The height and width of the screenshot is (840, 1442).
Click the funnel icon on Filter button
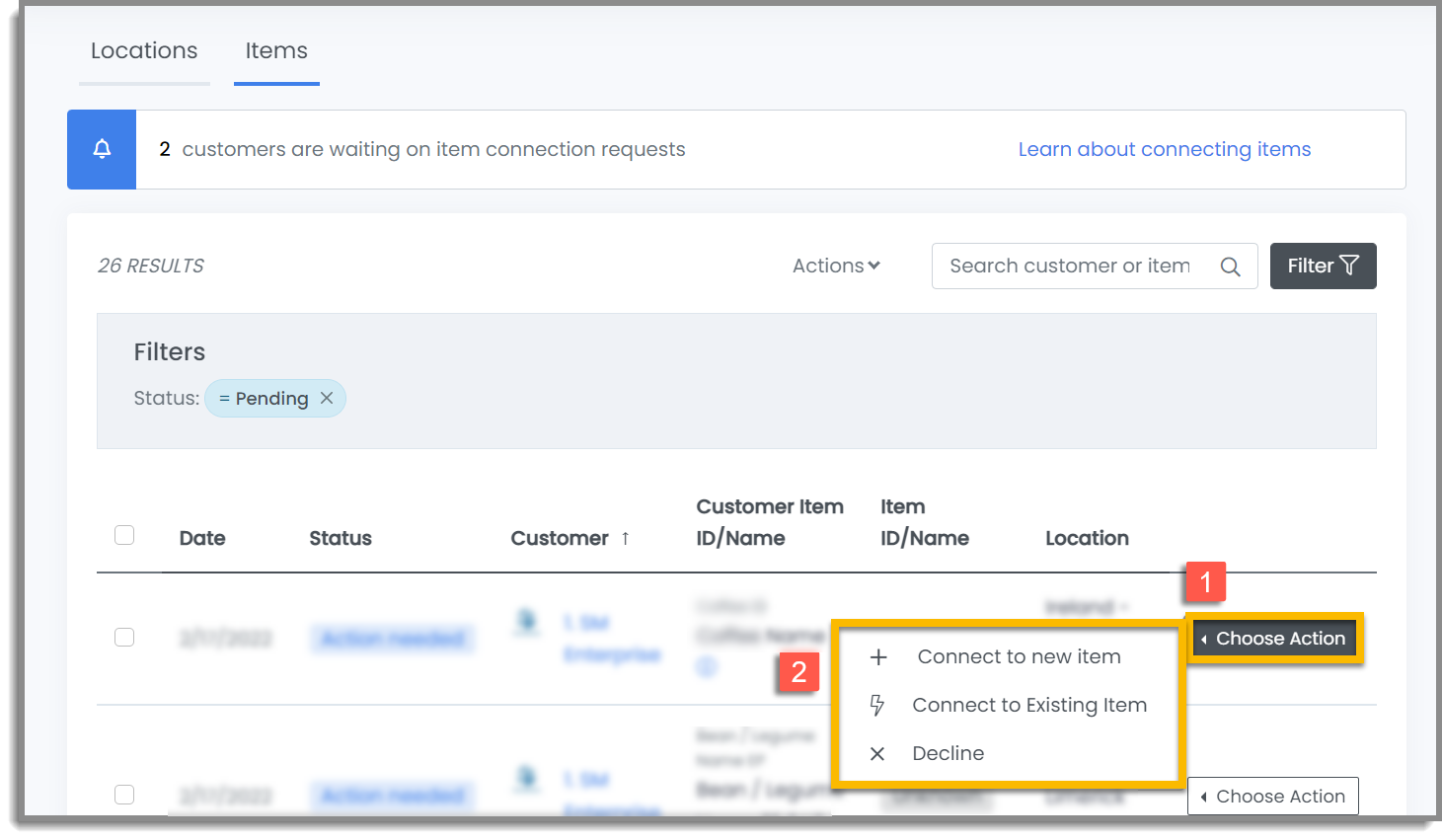click(x=1349, y=265)
